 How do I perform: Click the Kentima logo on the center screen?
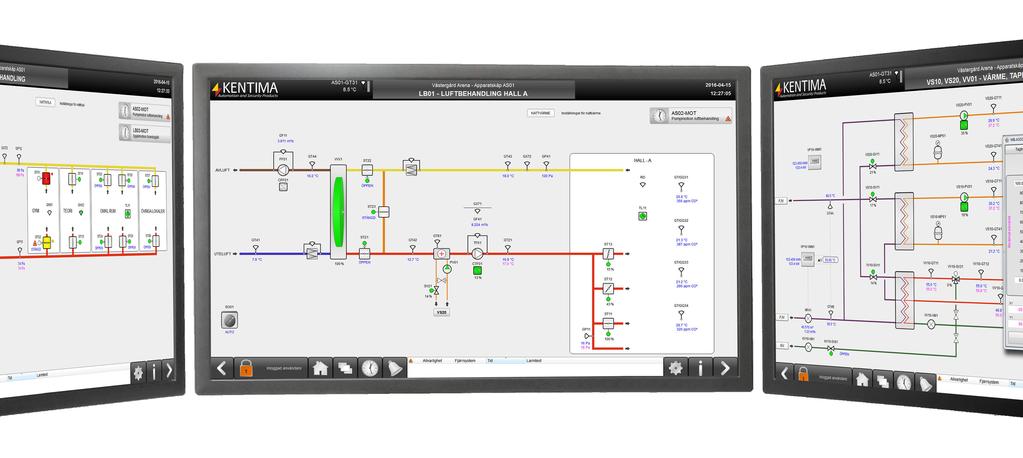click(245, 89)
